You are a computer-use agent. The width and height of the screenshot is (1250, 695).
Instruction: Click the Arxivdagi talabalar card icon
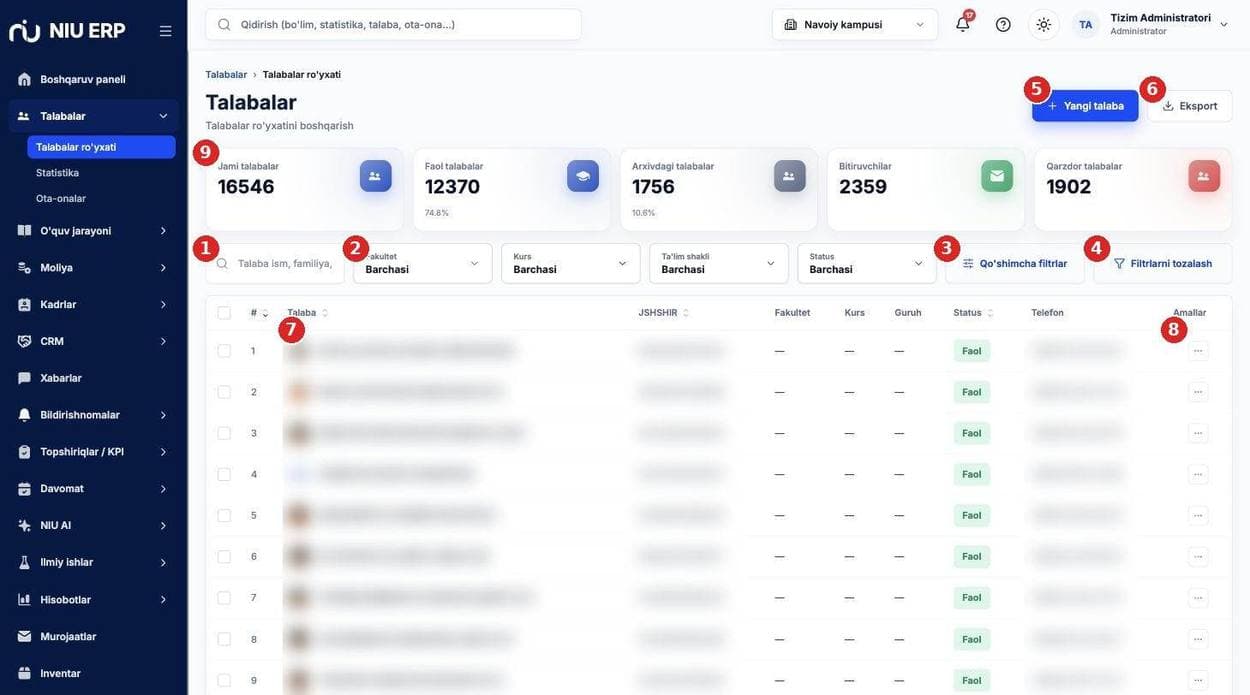[790, 176]
